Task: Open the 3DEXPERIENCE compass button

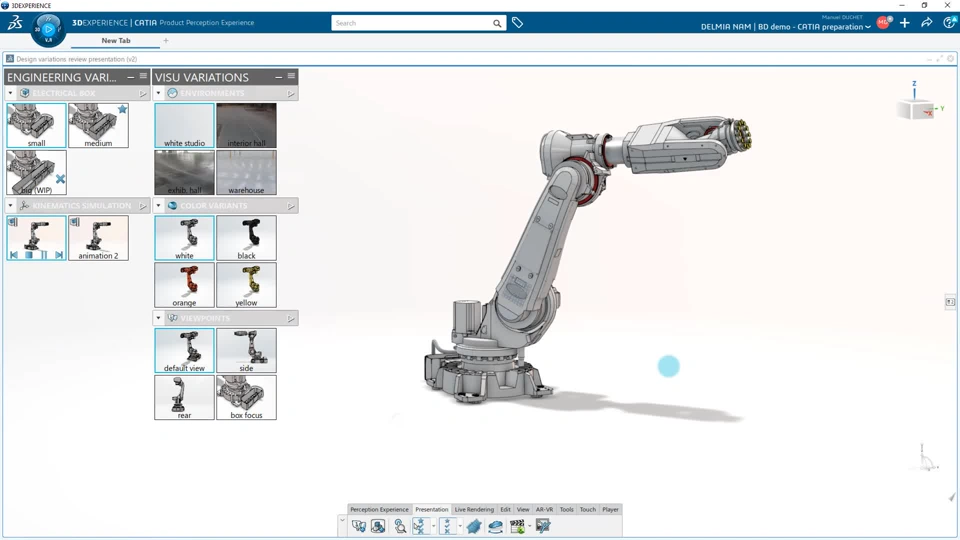Action: pos(48,29)
